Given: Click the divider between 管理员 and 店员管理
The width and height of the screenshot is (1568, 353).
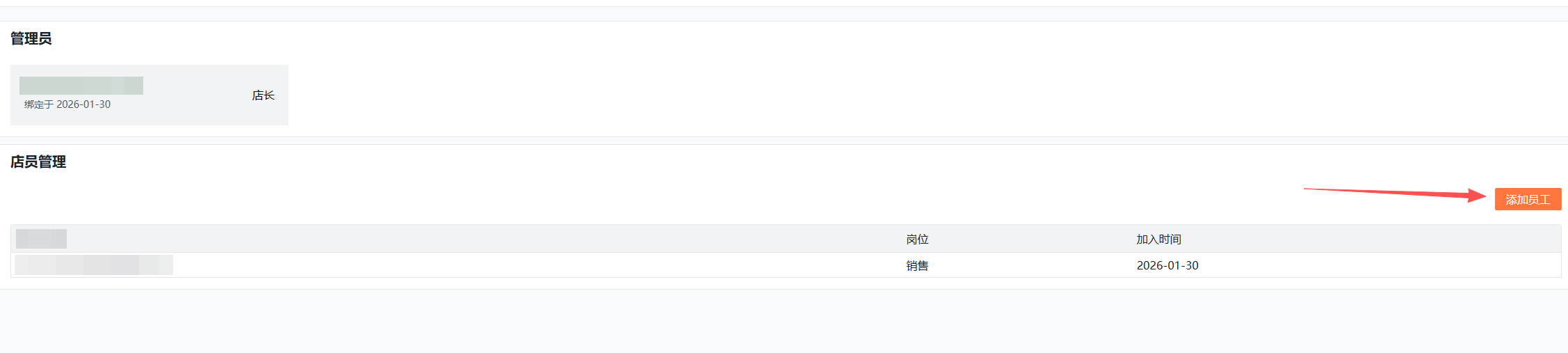Looking at the screenshot, I should click(x=784, y=141).
